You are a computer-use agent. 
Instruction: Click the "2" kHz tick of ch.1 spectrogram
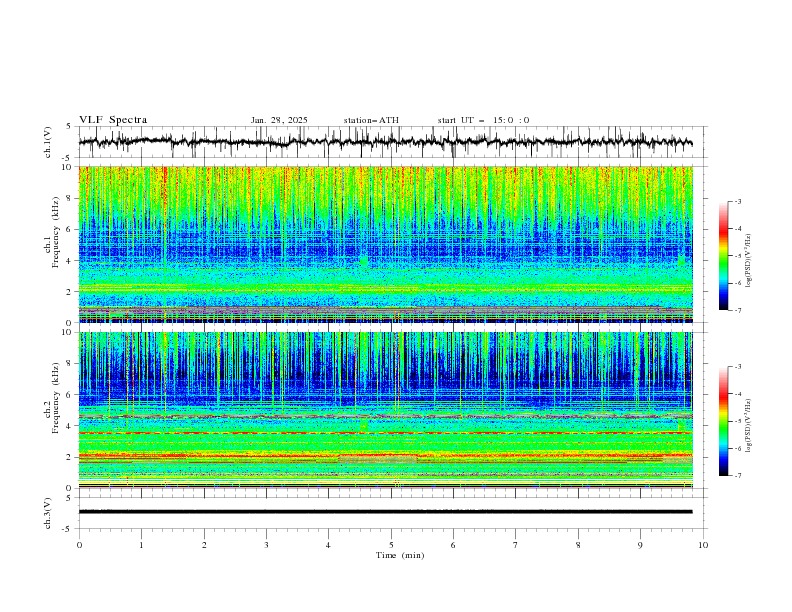tap(70, 292)
